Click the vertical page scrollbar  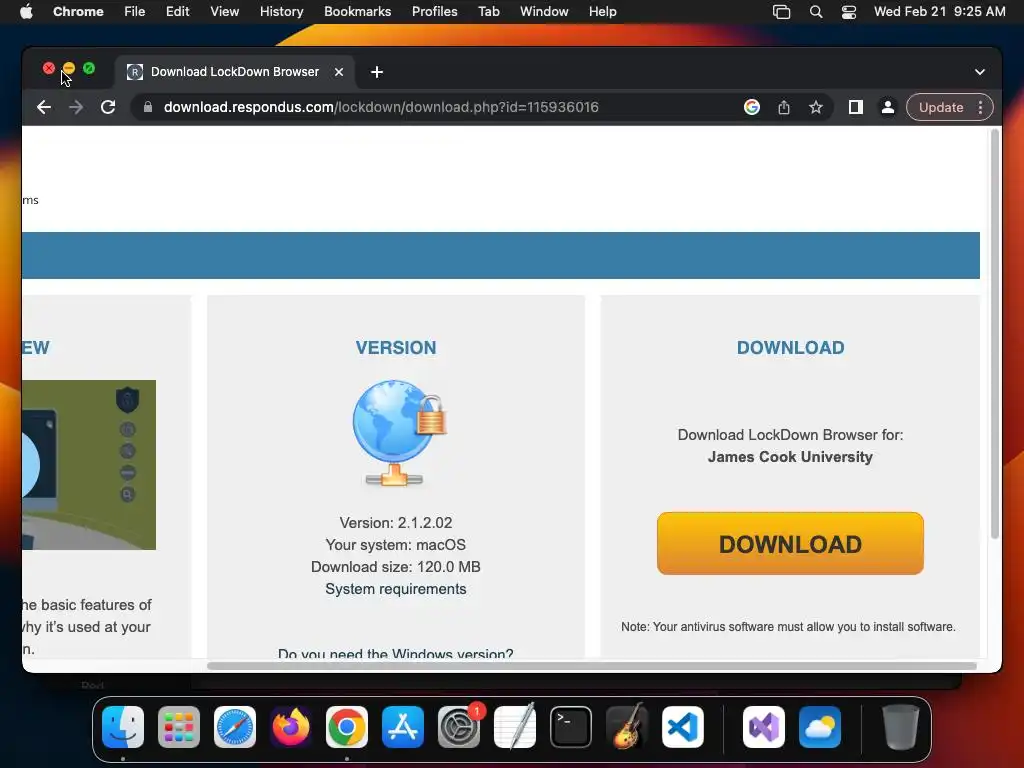point(995,333)
